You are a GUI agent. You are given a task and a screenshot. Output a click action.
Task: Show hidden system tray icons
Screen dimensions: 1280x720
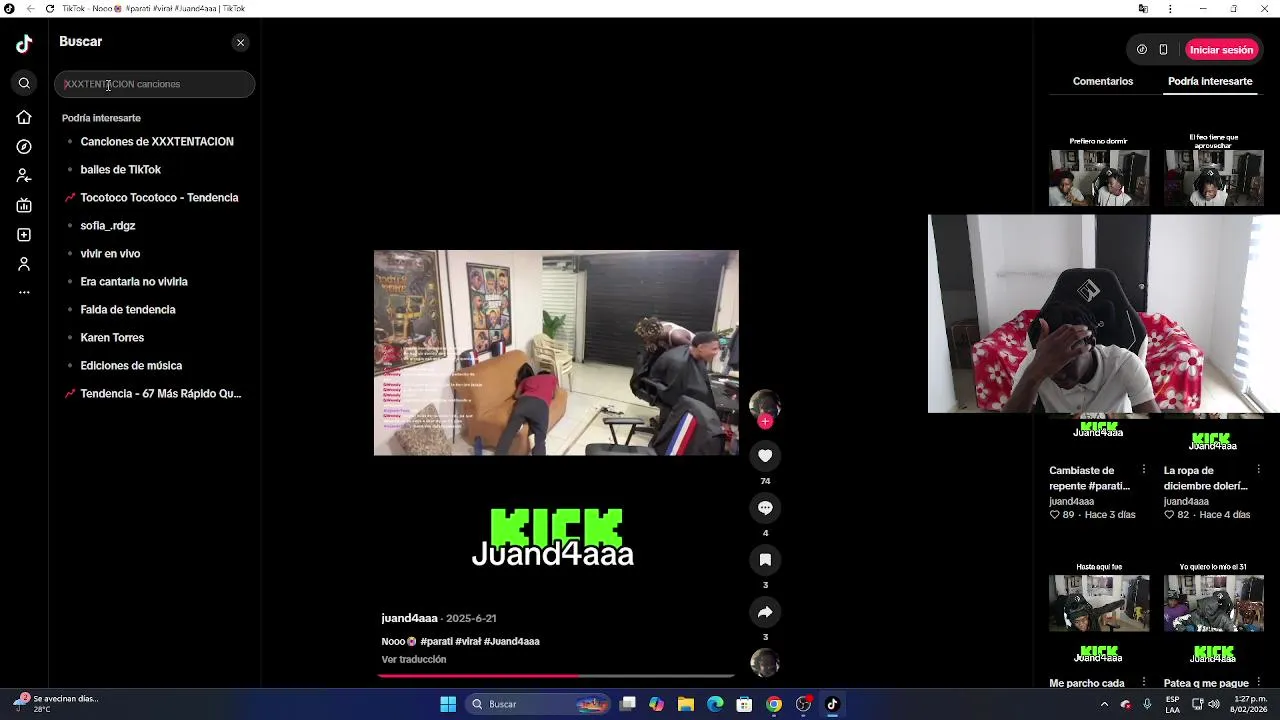1104,704
